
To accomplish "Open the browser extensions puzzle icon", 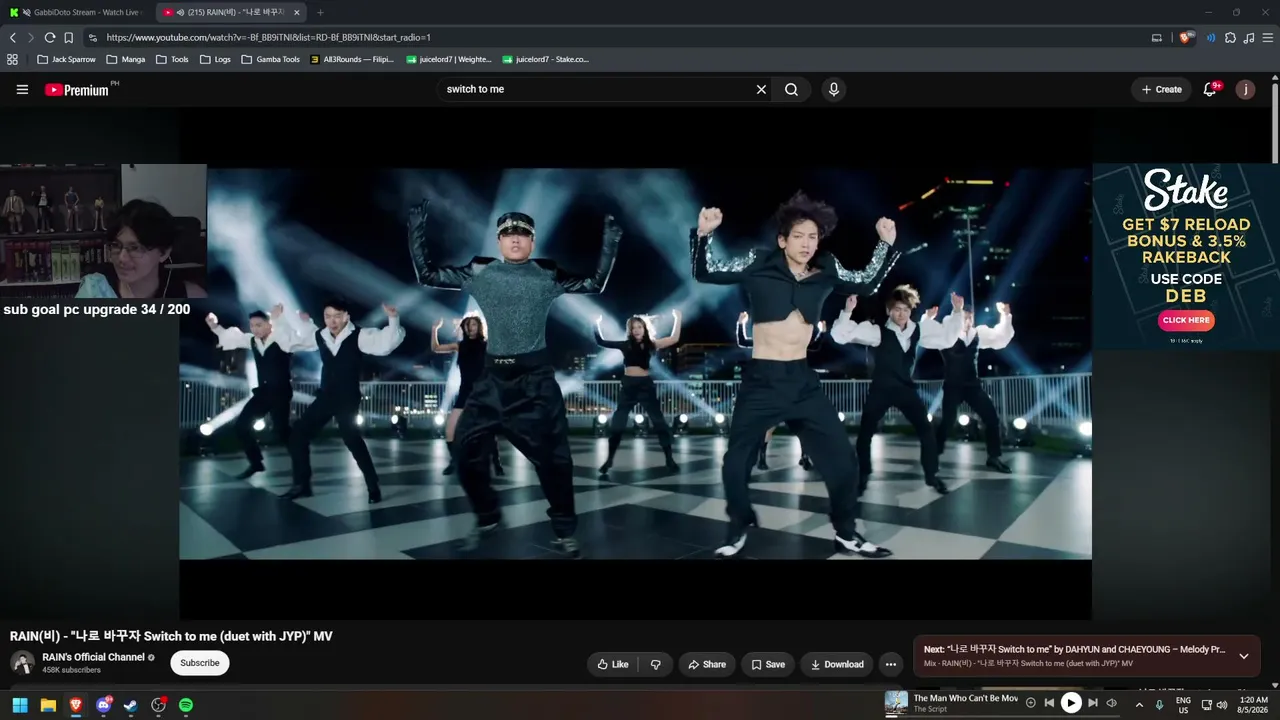I will tap(1230, 38).
